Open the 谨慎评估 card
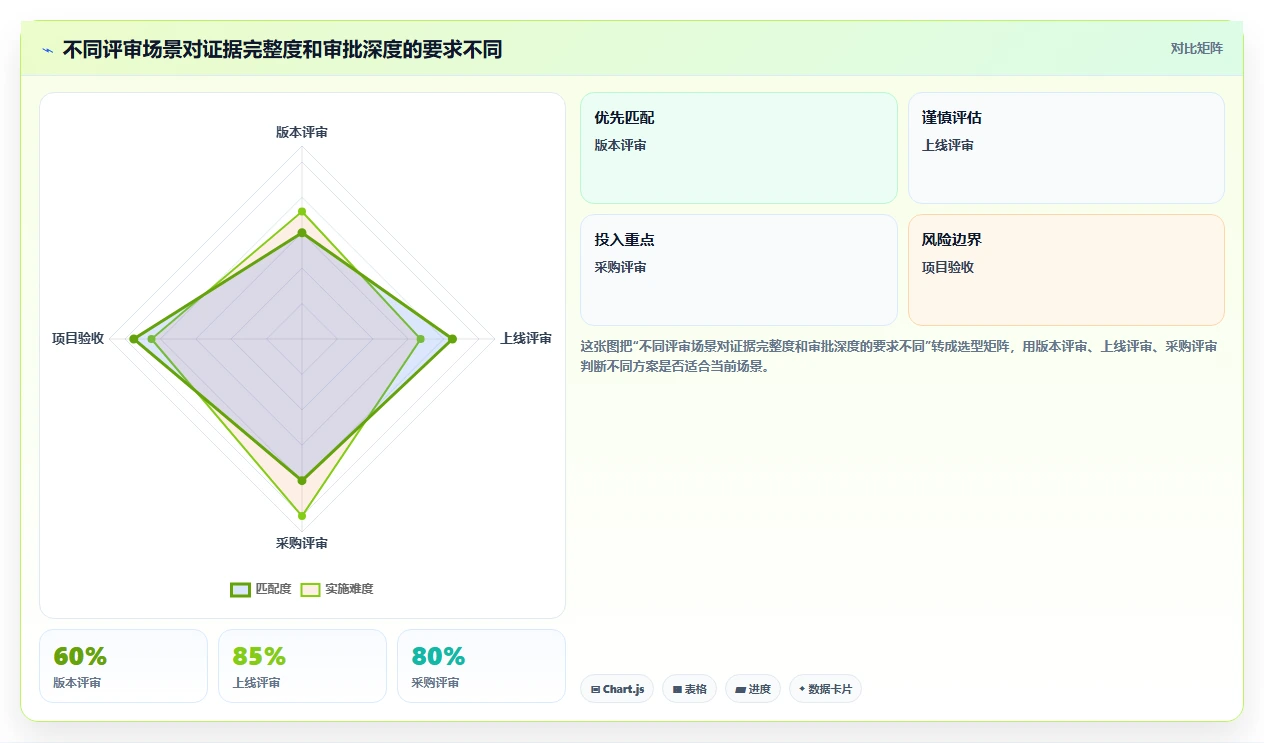The image size is (1264, 743). click(1066, 148)
